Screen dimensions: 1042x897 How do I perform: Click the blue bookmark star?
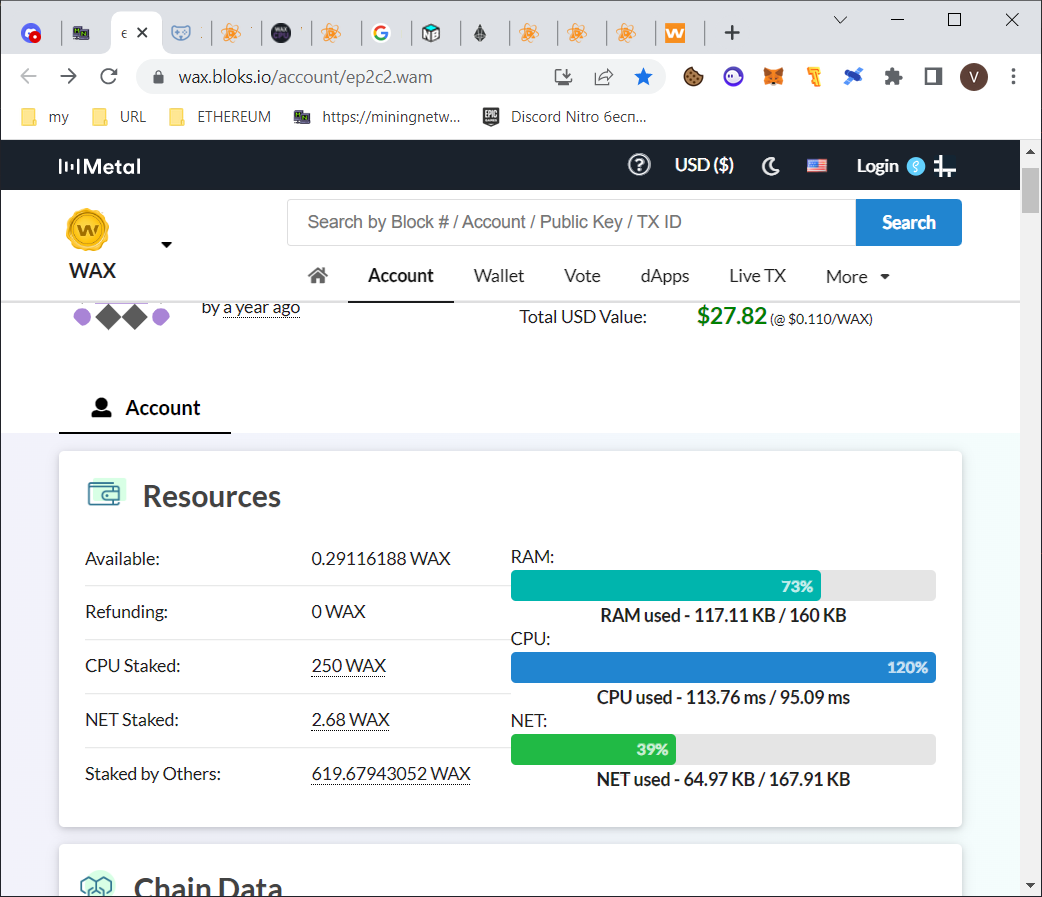643,77
